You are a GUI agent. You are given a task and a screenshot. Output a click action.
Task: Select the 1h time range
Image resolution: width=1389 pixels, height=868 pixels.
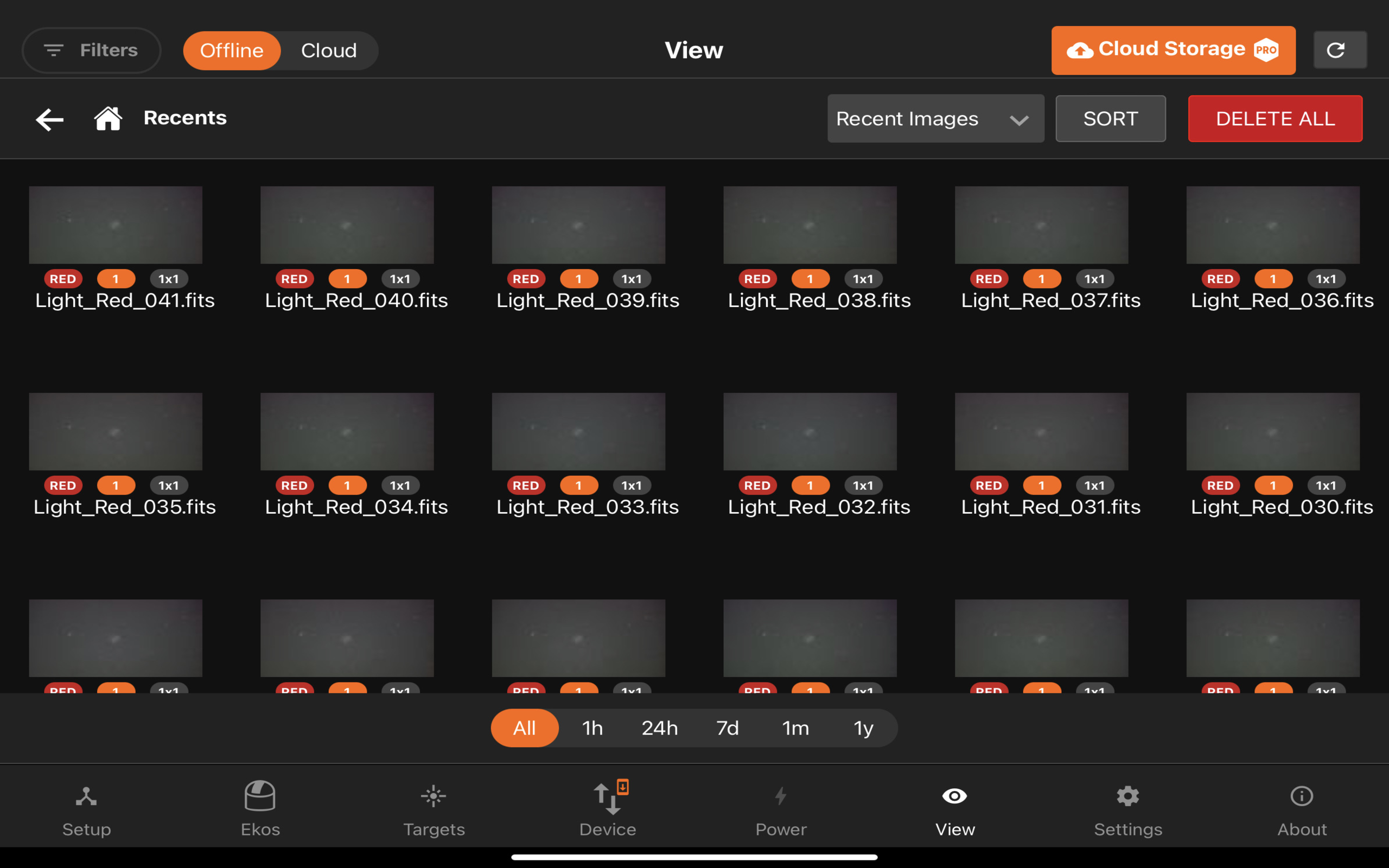pyautogui.click(x=592, y=728)
